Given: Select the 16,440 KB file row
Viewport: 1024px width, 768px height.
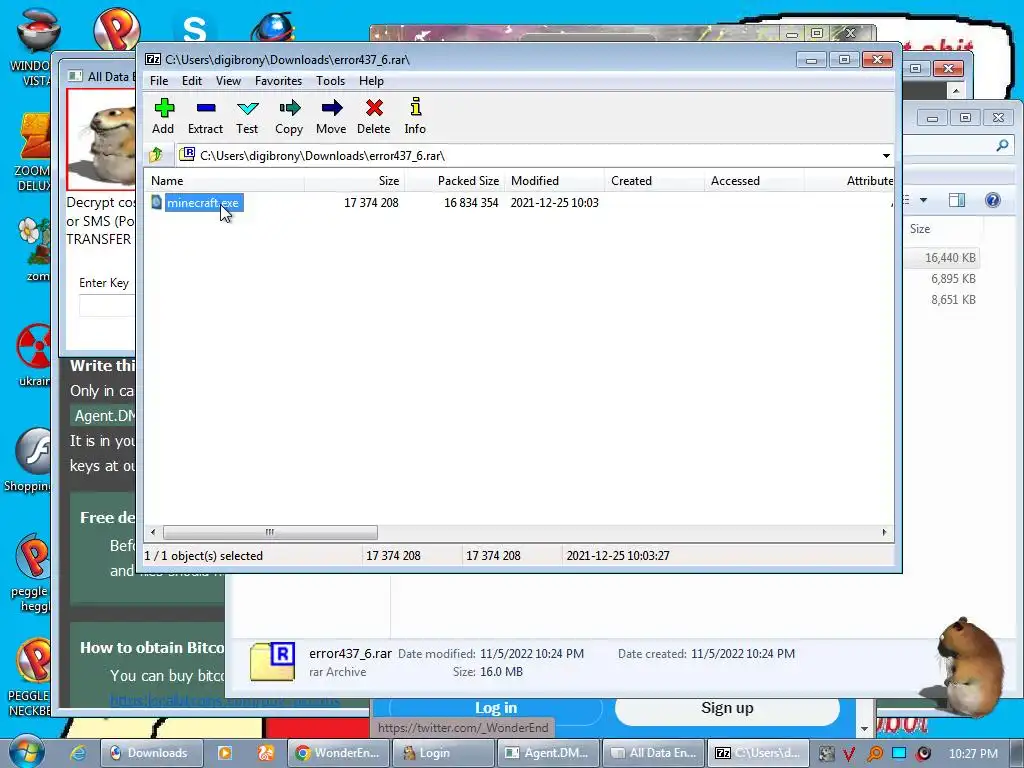Looking at the screenshot, I should pos(942,258).
